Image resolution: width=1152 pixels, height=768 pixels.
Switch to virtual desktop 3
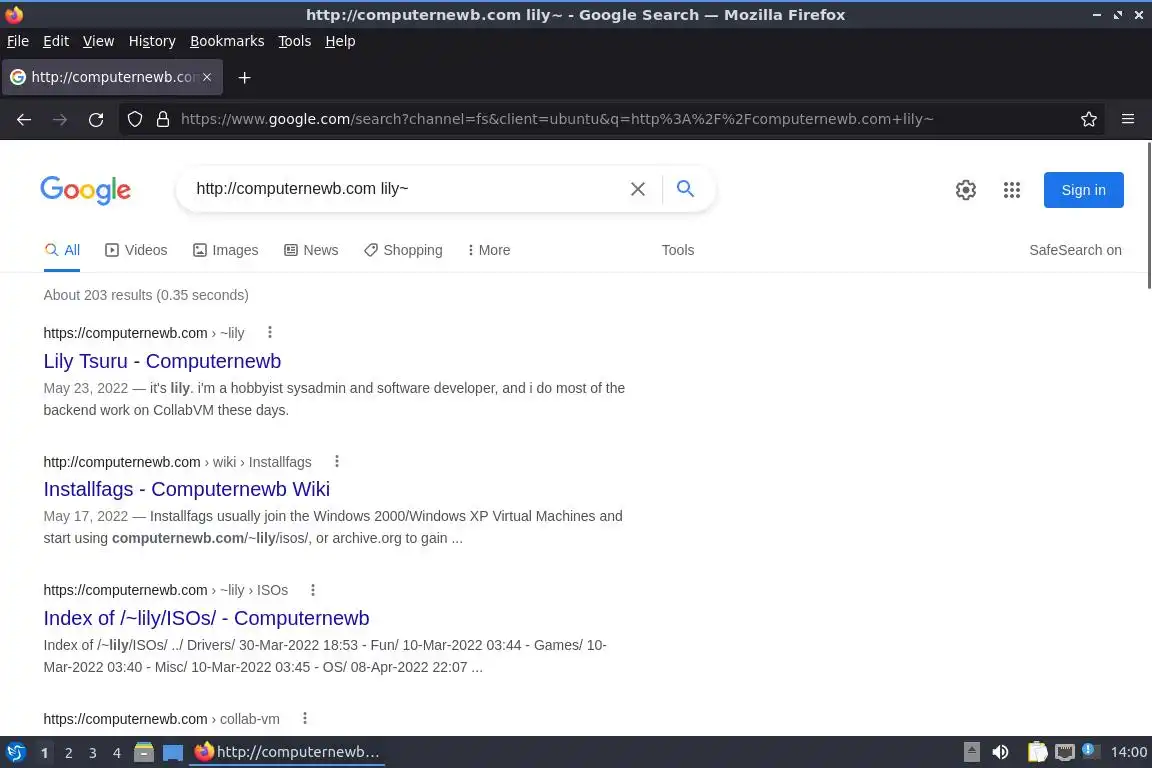tap(93, 753)
